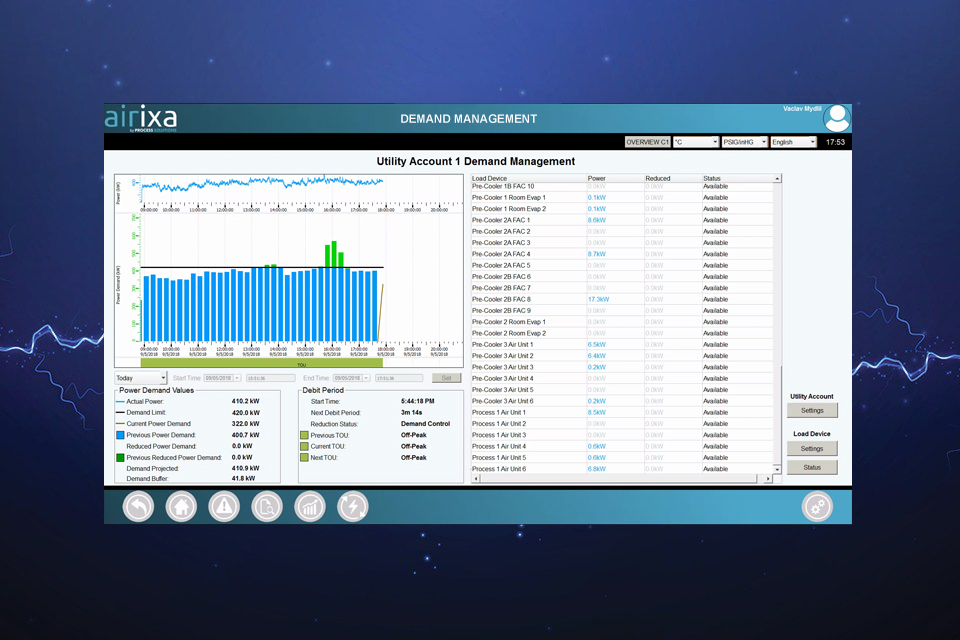Click the airixa logo
Screen dimensions: 960x640
pos(141,118)
